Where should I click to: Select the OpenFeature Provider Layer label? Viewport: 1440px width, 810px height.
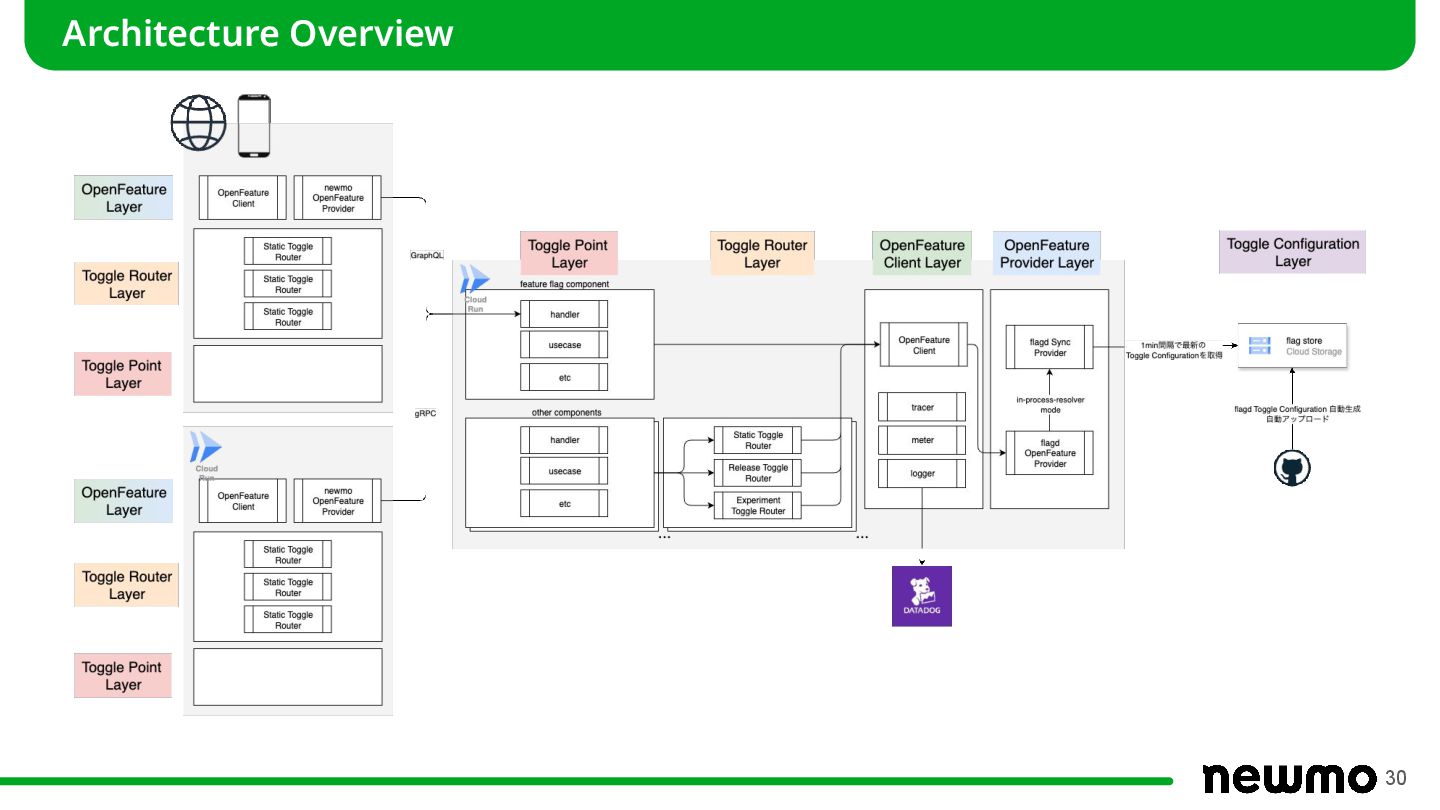click(x=1047, y=254)
